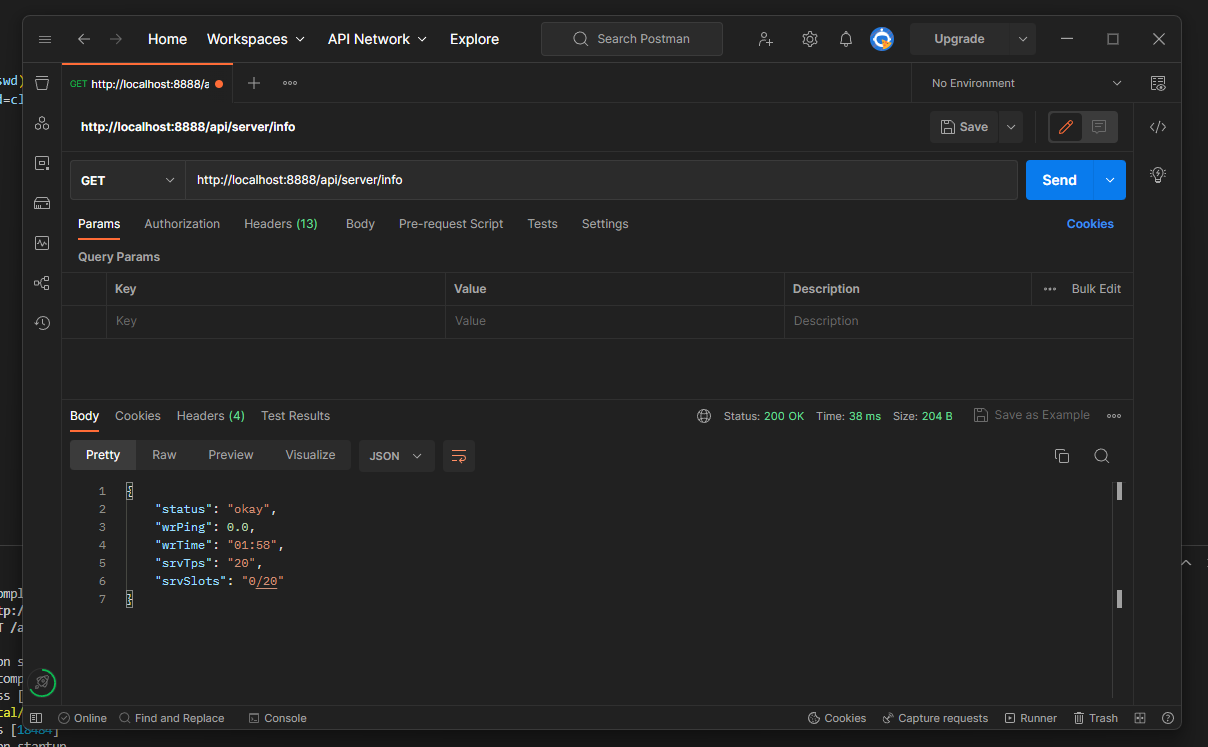Click the Send button
The height and width of the screenshot is (747, 1208).
(1060, 180)
